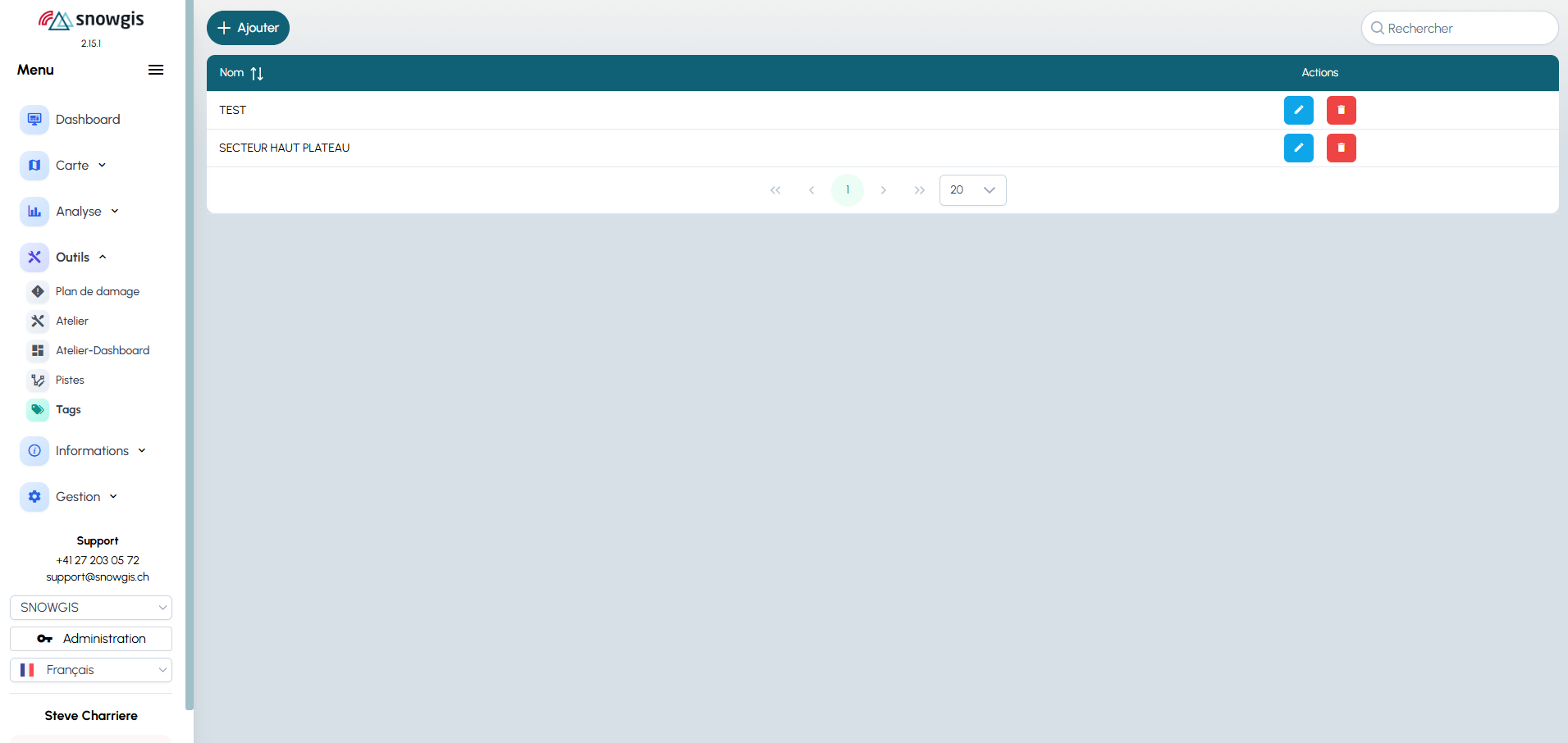Click the Ajouter button
The width and height of the screenshot is (1568, 743).
(248, 28)
